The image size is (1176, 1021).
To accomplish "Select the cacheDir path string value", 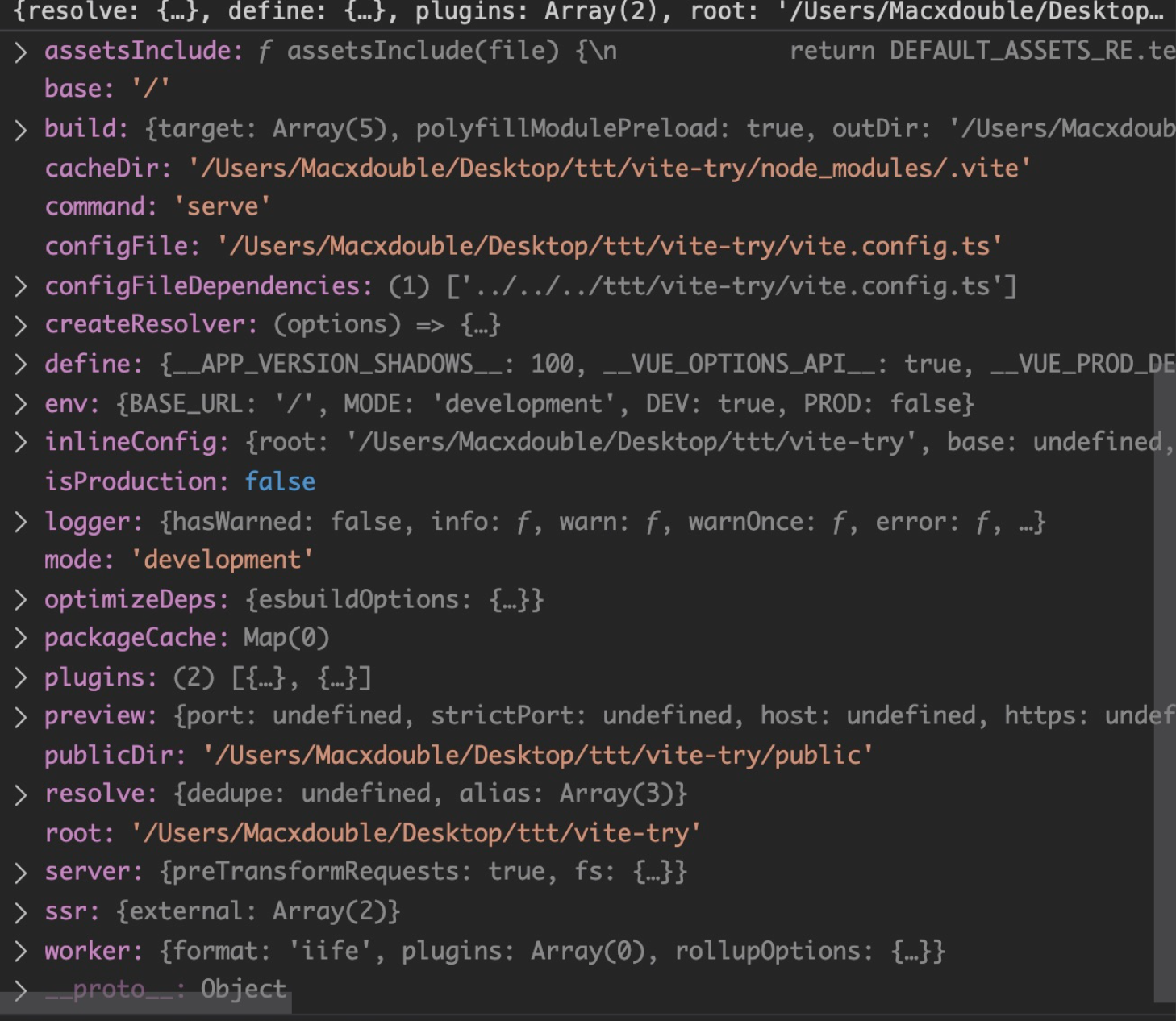I will coord(609,168).
